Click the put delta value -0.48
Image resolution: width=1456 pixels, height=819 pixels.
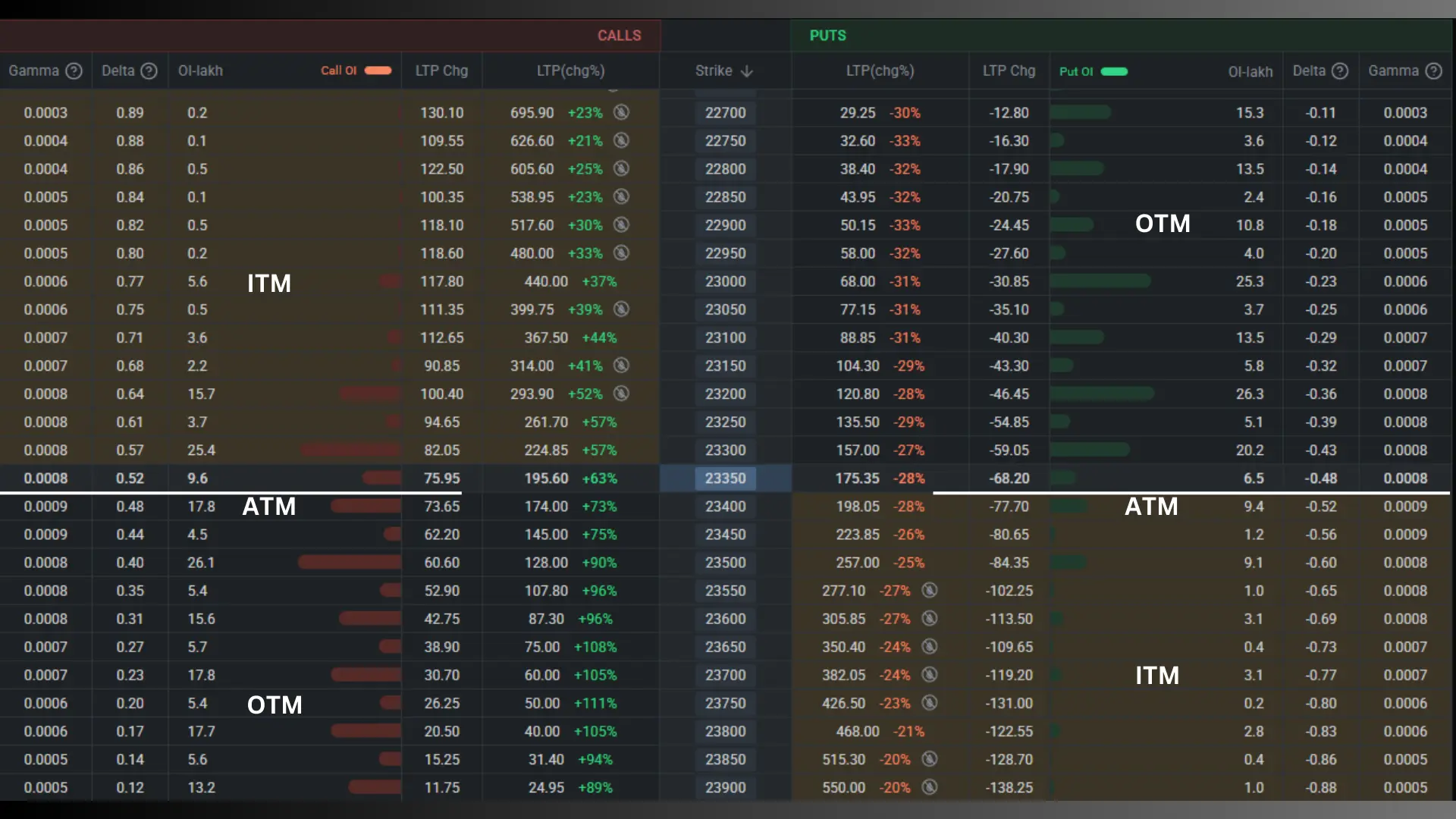point(1321,479)
